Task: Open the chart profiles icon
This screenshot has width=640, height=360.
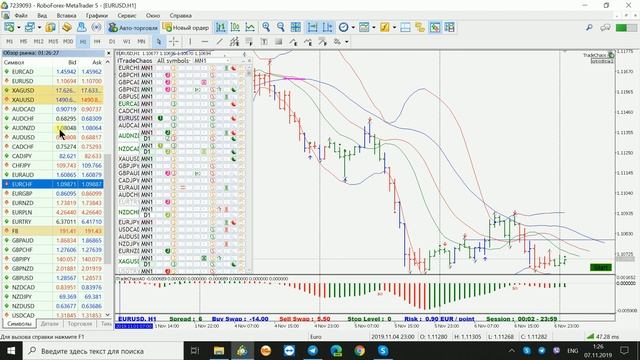Action: [29, 27]
